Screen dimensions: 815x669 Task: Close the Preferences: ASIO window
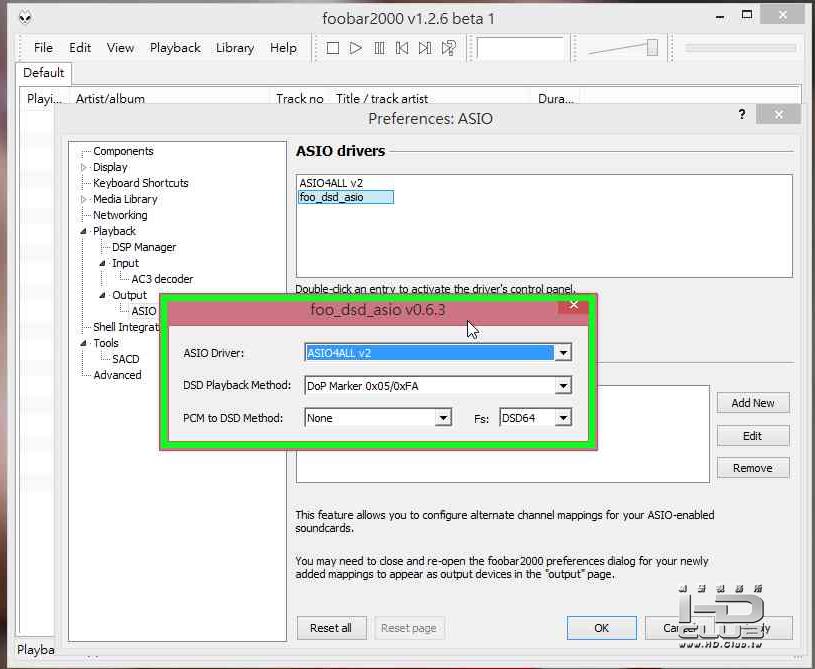click(x=778, y=114)
